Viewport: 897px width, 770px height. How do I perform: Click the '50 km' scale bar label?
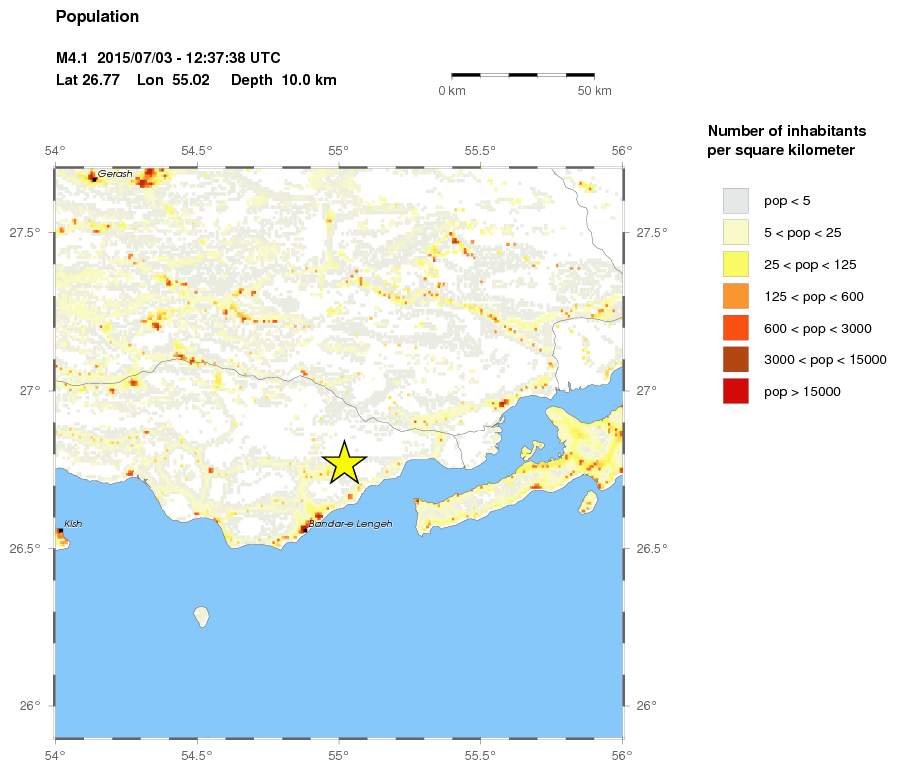[x=594, y=92]
